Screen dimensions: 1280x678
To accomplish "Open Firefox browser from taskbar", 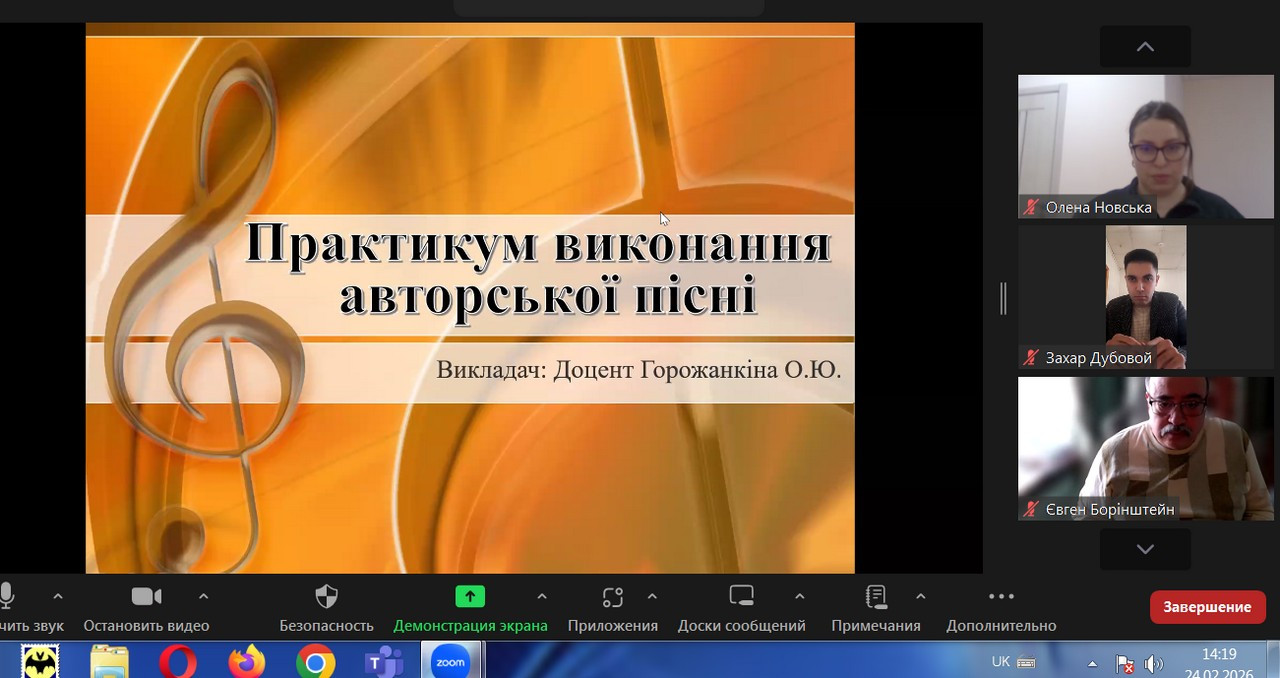I will (x=246, y=662).
